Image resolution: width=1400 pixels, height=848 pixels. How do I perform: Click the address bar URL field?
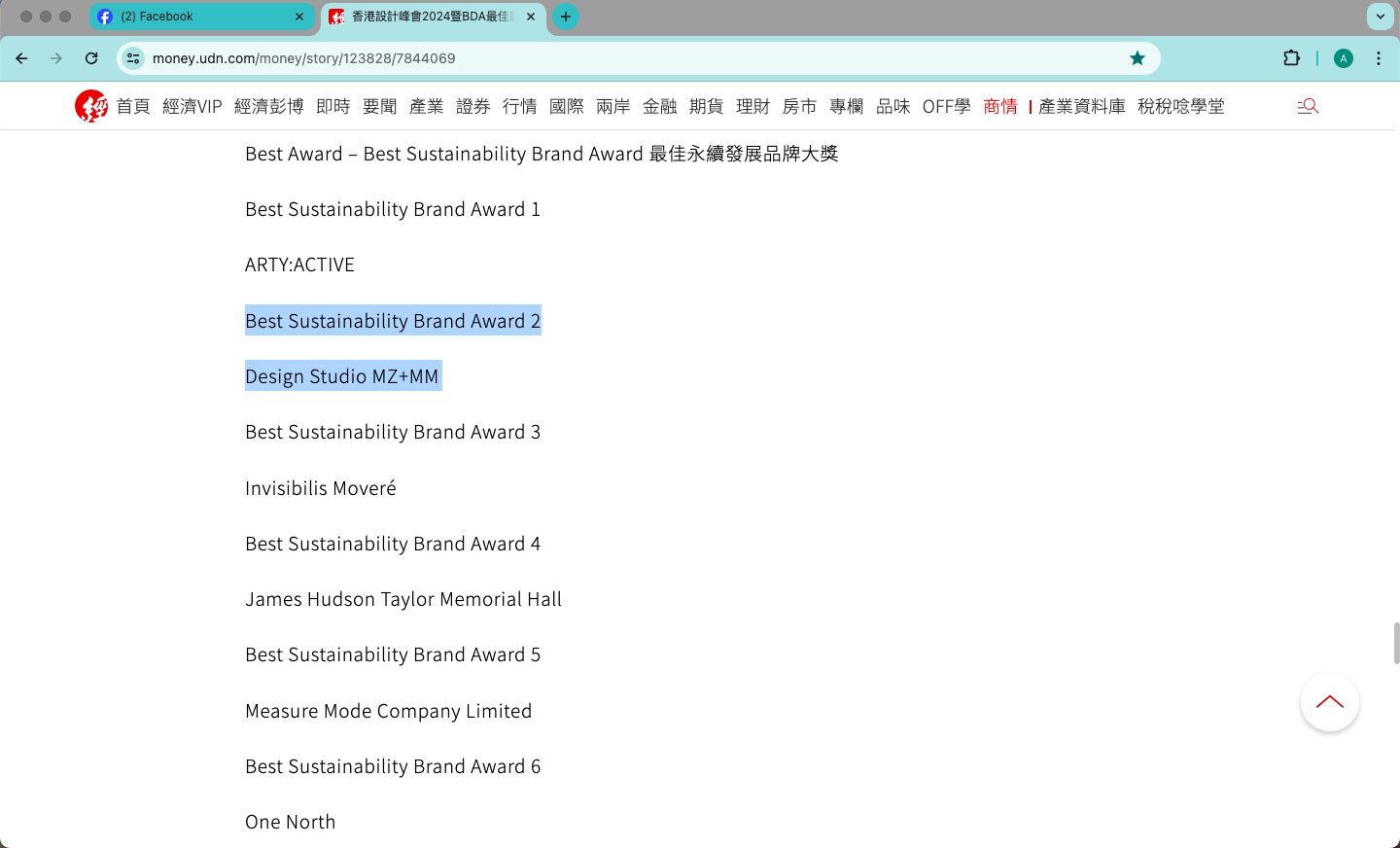pos(638,58)
